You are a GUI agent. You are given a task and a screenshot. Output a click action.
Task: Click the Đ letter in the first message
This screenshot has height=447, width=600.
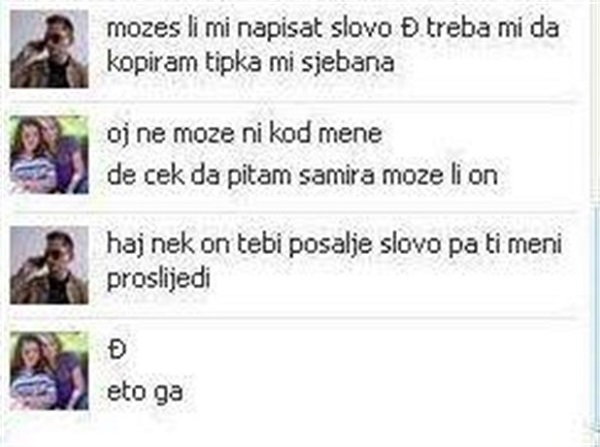click(409, 29)
